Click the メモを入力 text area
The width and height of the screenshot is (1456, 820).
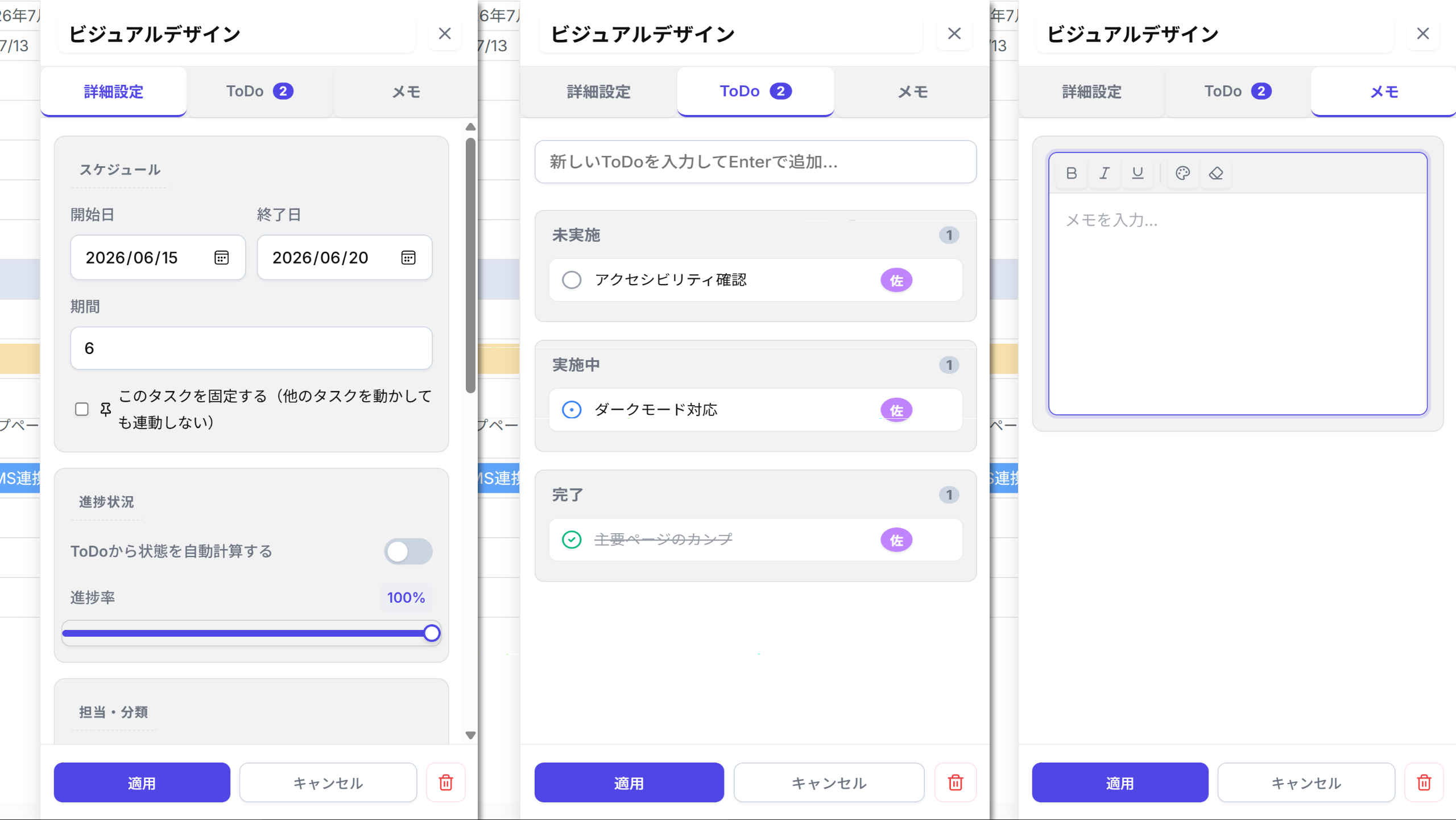pyautogui.click(x=1238, y=303)
